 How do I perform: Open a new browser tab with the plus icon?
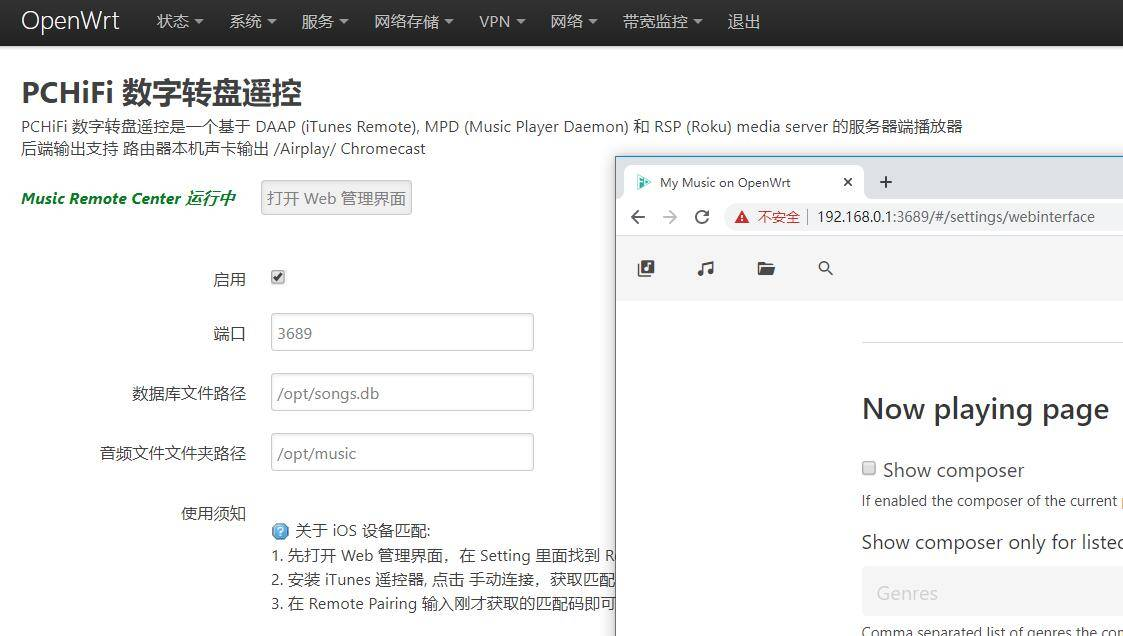coord(886,182)
